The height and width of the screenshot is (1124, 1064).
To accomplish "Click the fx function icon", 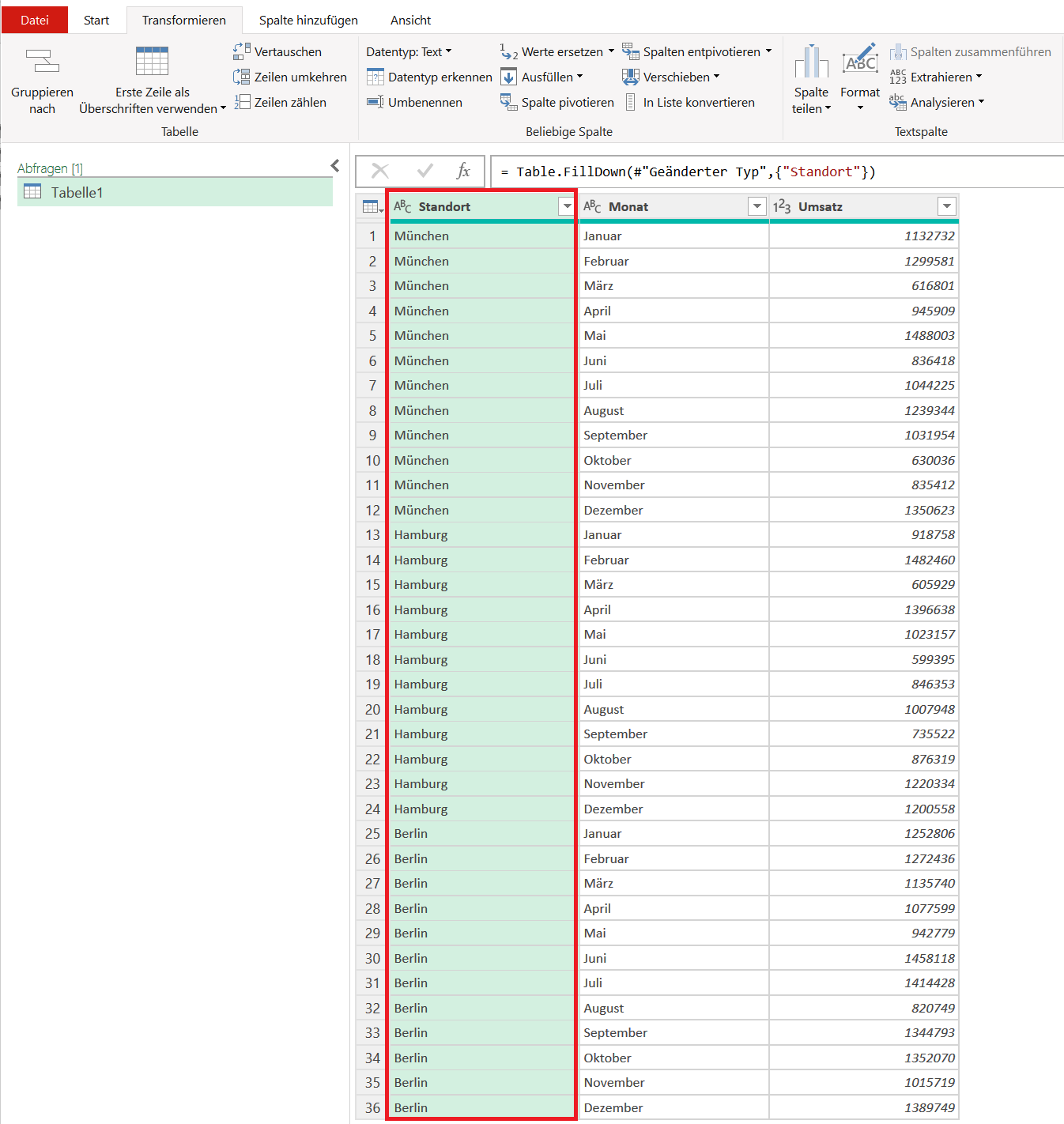I will [x=463, y=171].
